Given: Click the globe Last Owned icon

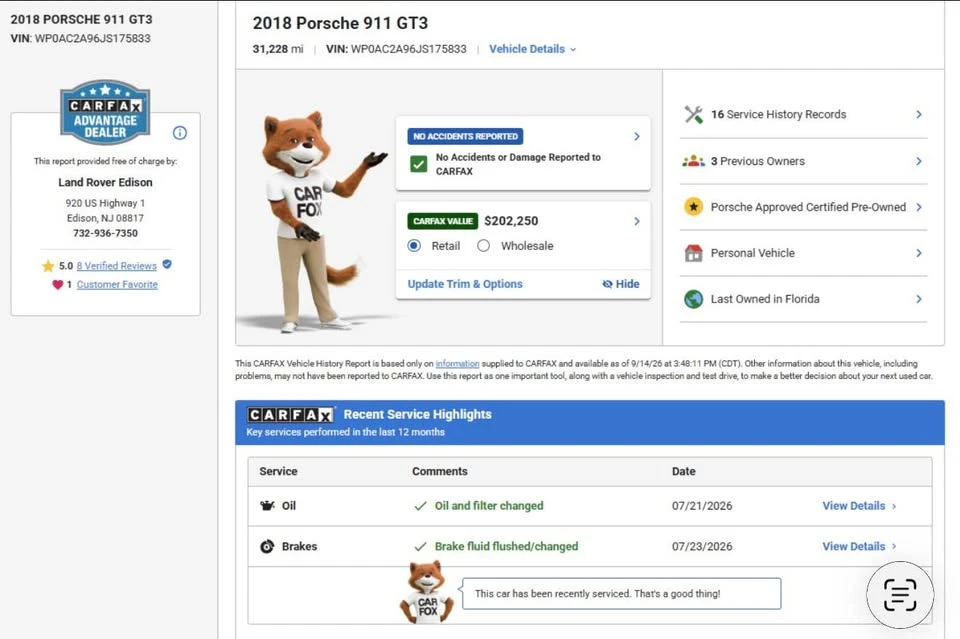Looking at the screenshot, I should tap(694, 299).
